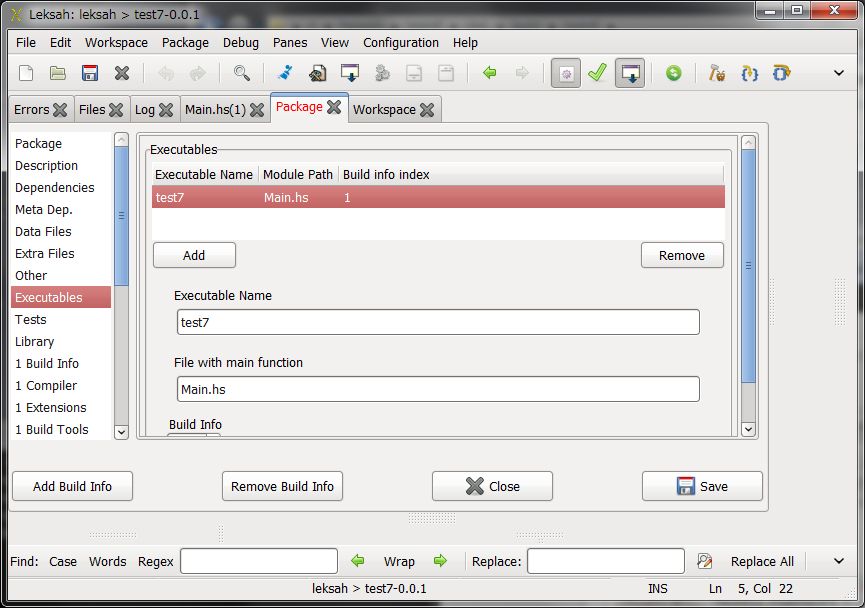Toggle Wrap search option

pos(399,561)
